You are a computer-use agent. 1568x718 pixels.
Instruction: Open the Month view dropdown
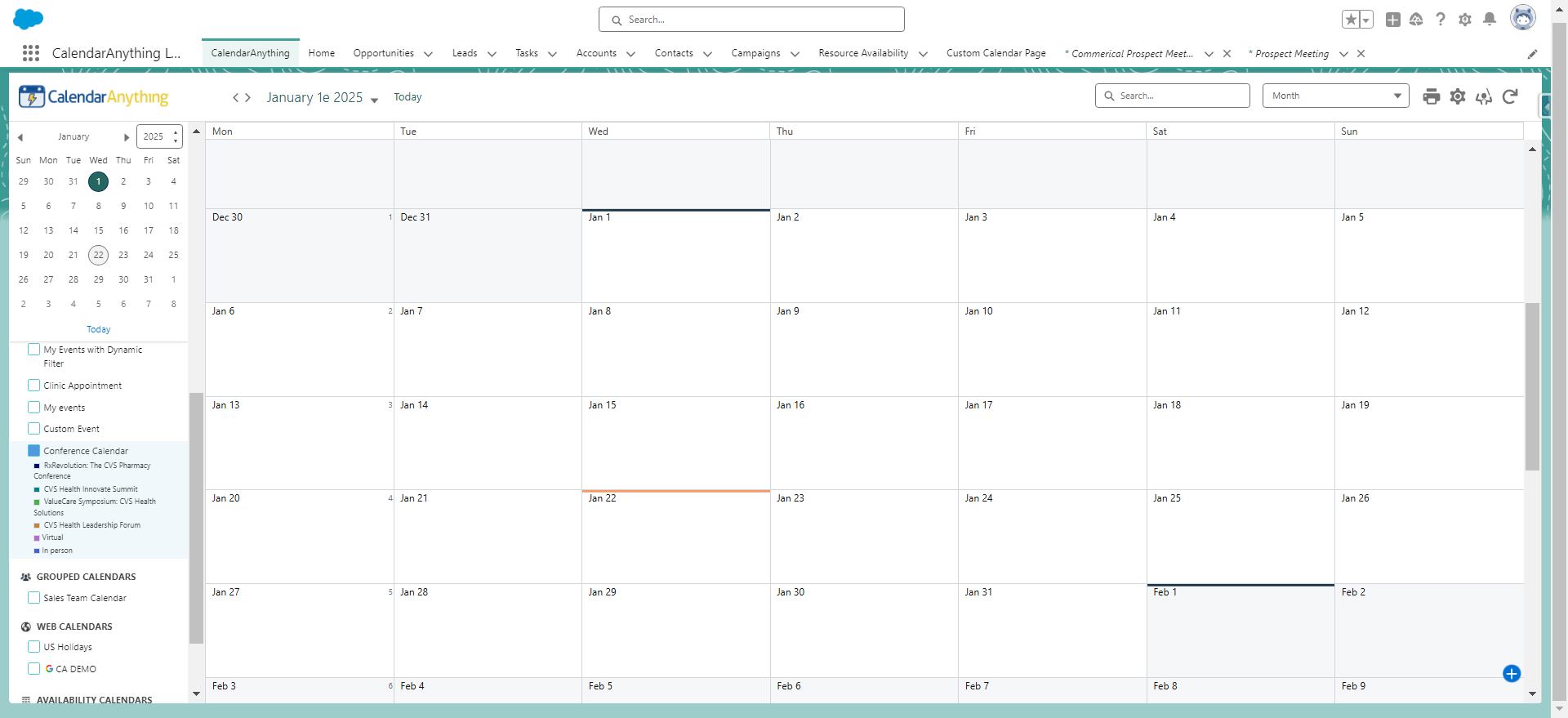[1335, 96]
